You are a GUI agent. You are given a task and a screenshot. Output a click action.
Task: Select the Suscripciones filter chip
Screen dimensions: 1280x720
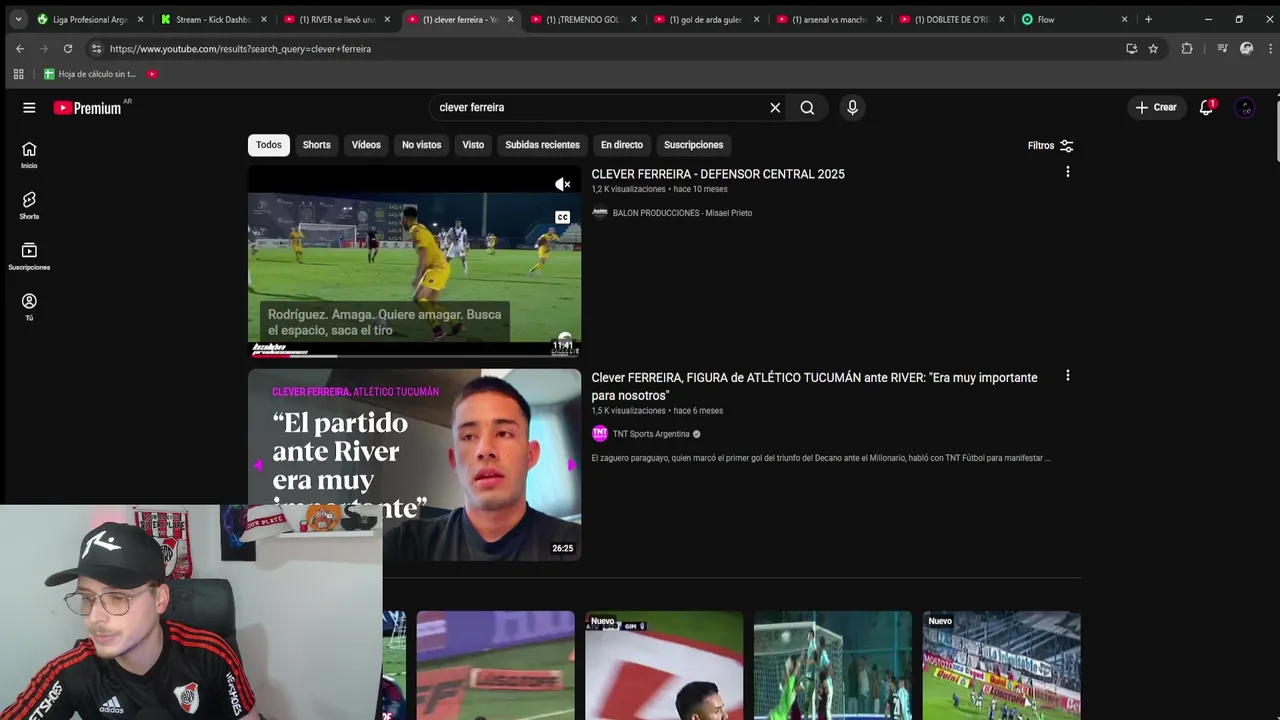click(693, 145)
